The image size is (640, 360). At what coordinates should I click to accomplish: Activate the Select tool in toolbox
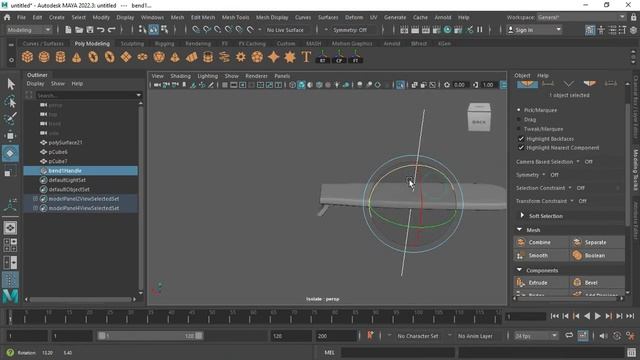11,84
